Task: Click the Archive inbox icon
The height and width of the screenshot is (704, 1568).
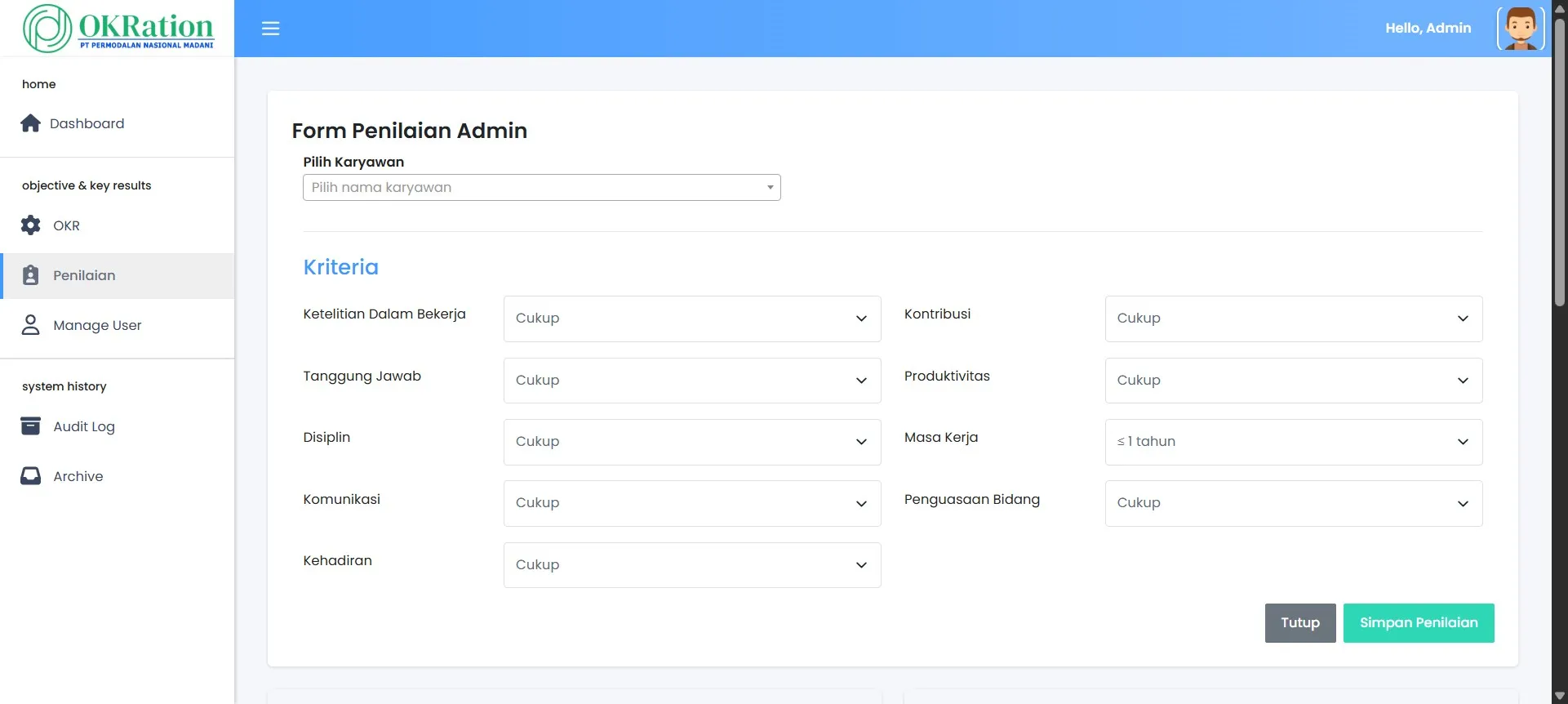Action: pyautogui.click(x=31, y=476)
